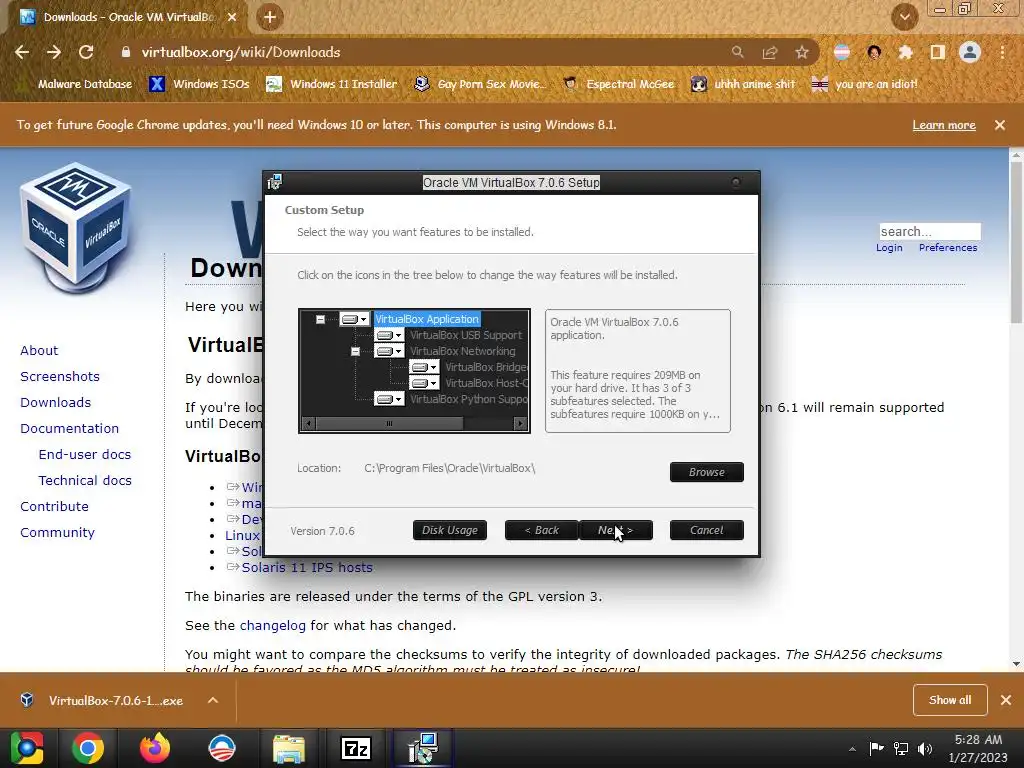The image size is (1024, 768).
Task: Open VirtualBox Networking feature dropdown
Action: pyautogui.click(x=389, y=351)
